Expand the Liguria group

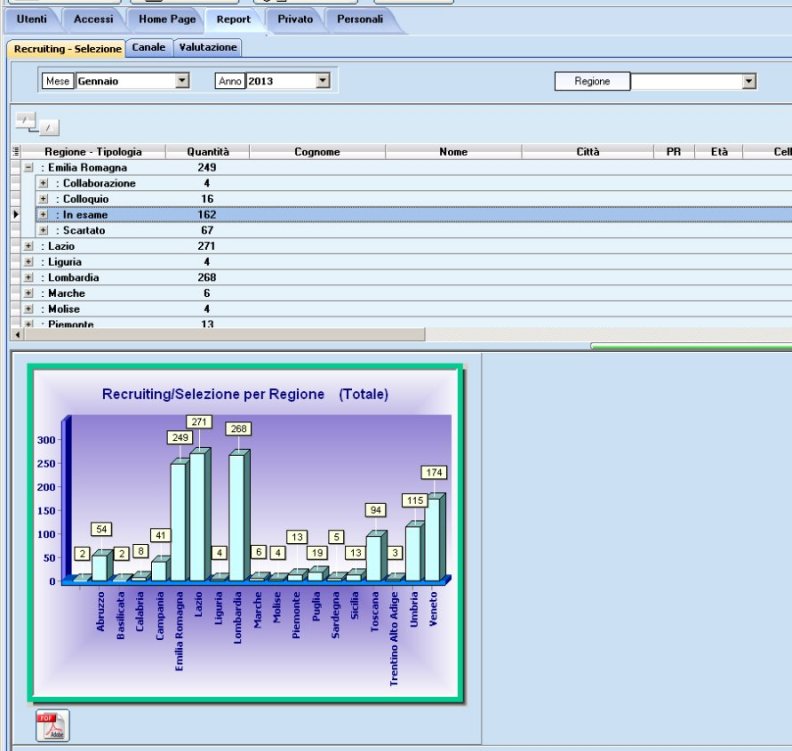[x=29, y=262]
